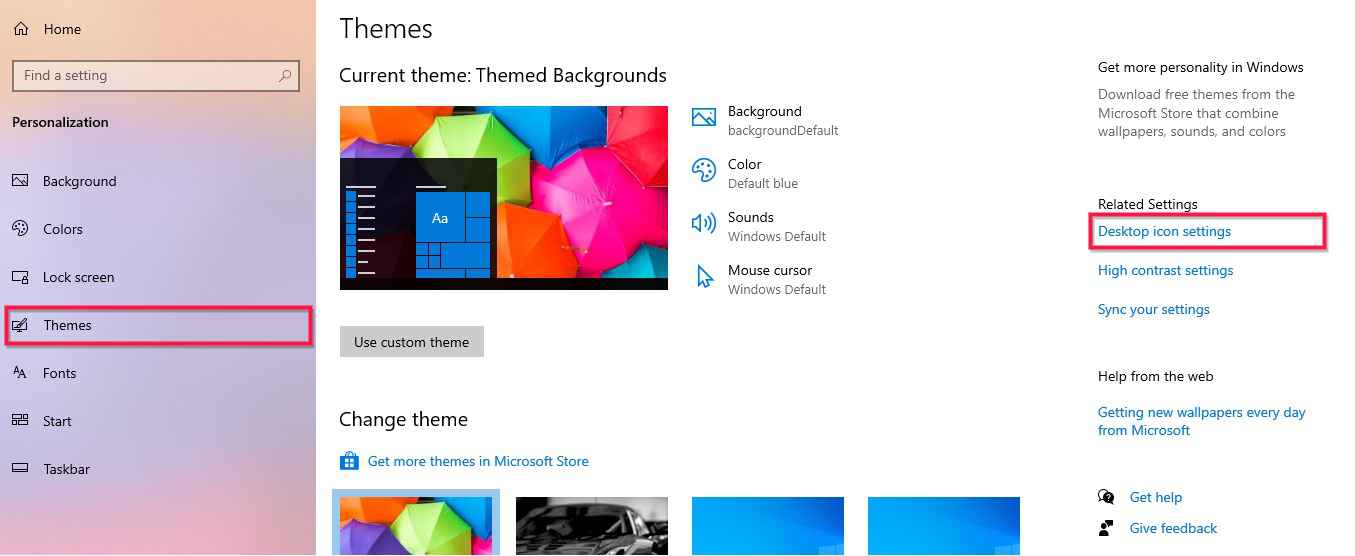The width and height of the screenshot is (1355, 556).
Task: Click the Get help link
Action: [1156, 497]
